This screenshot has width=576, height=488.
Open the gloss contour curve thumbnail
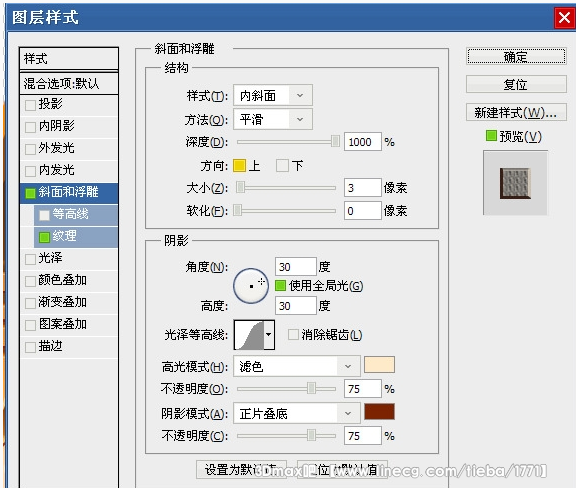click(x=249, y=335)
